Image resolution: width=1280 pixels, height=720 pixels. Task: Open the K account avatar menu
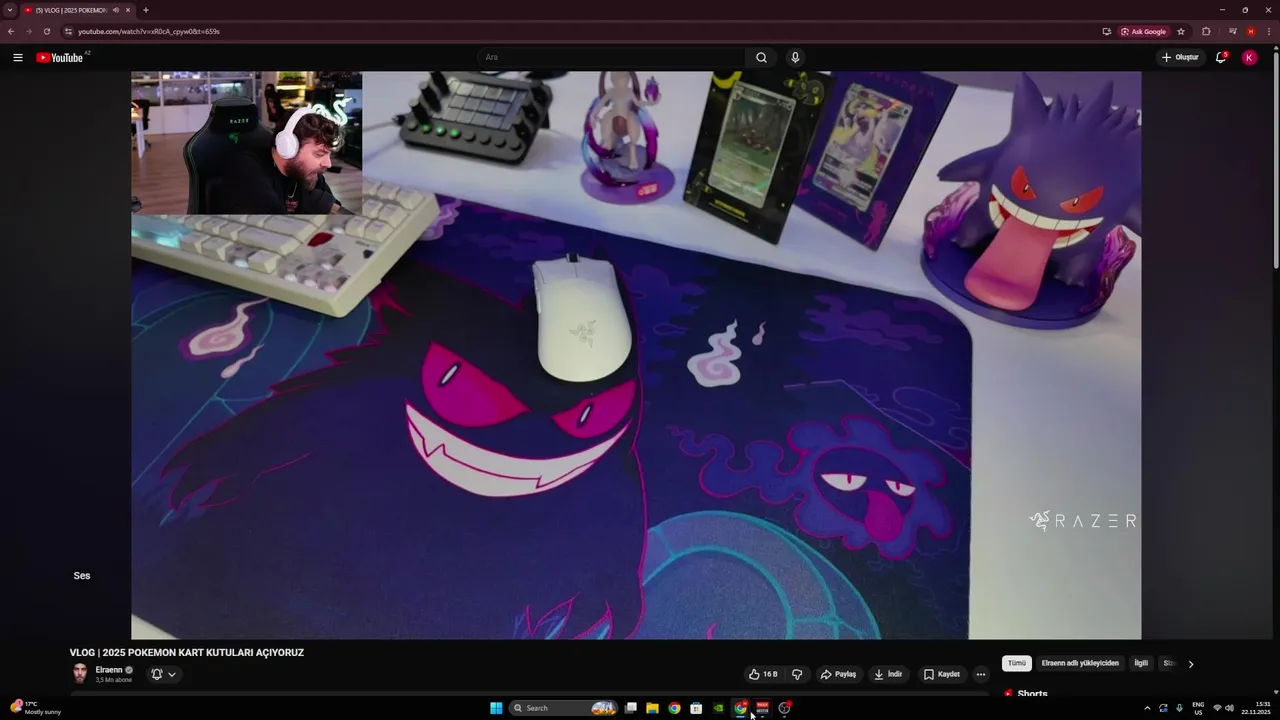click(1249, 57)
